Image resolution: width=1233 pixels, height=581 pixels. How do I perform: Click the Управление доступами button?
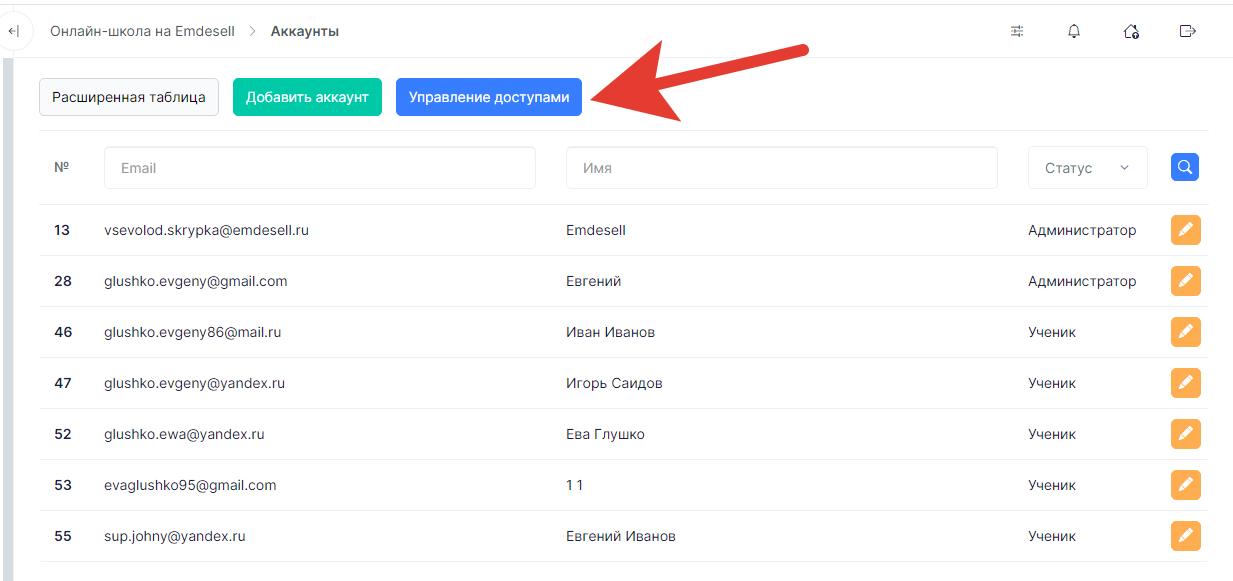(489, 97)
